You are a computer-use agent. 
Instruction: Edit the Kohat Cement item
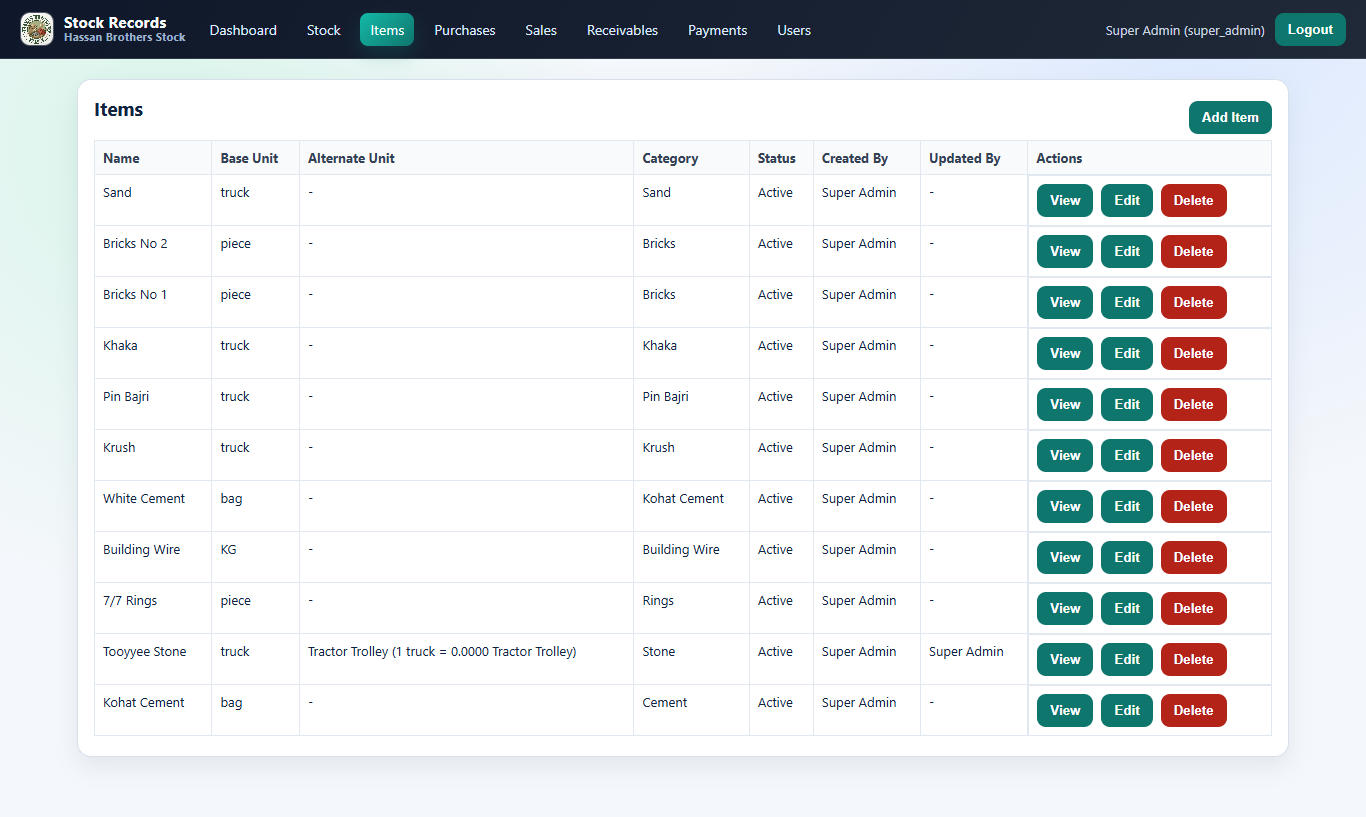(1127, 710)
